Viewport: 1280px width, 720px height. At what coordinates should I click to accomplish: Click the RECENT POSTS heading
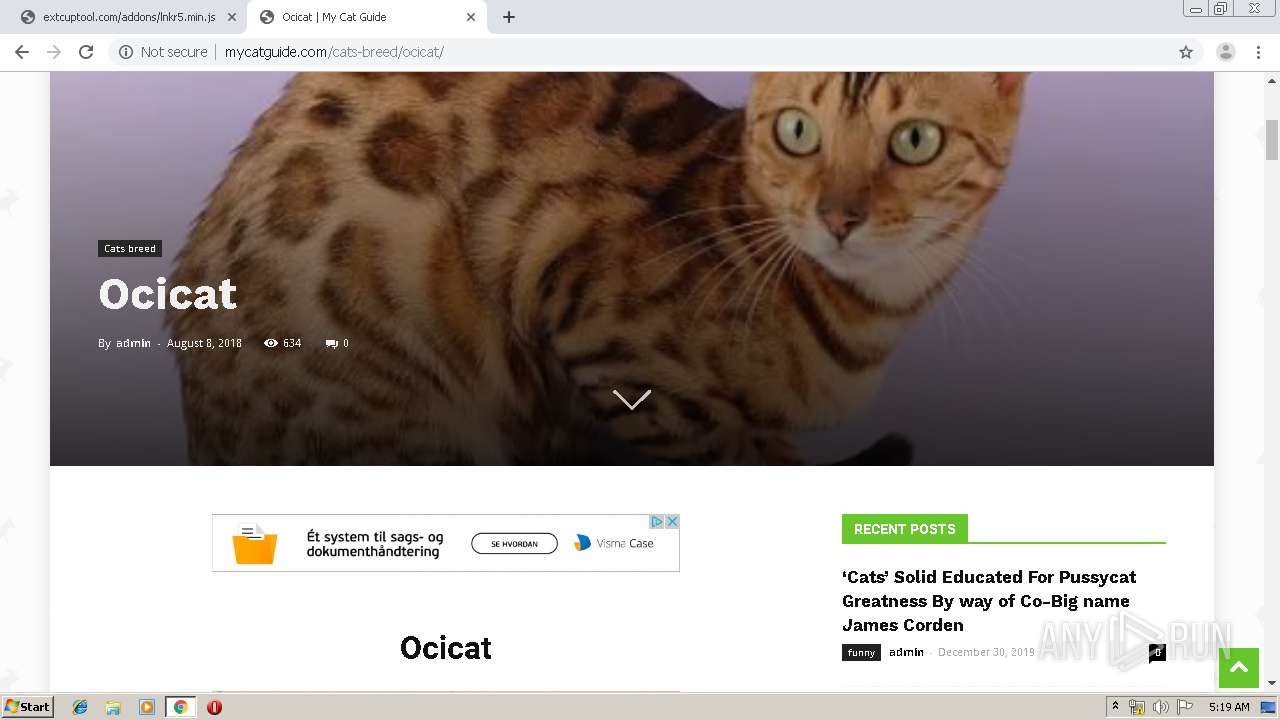click(904, 529)
